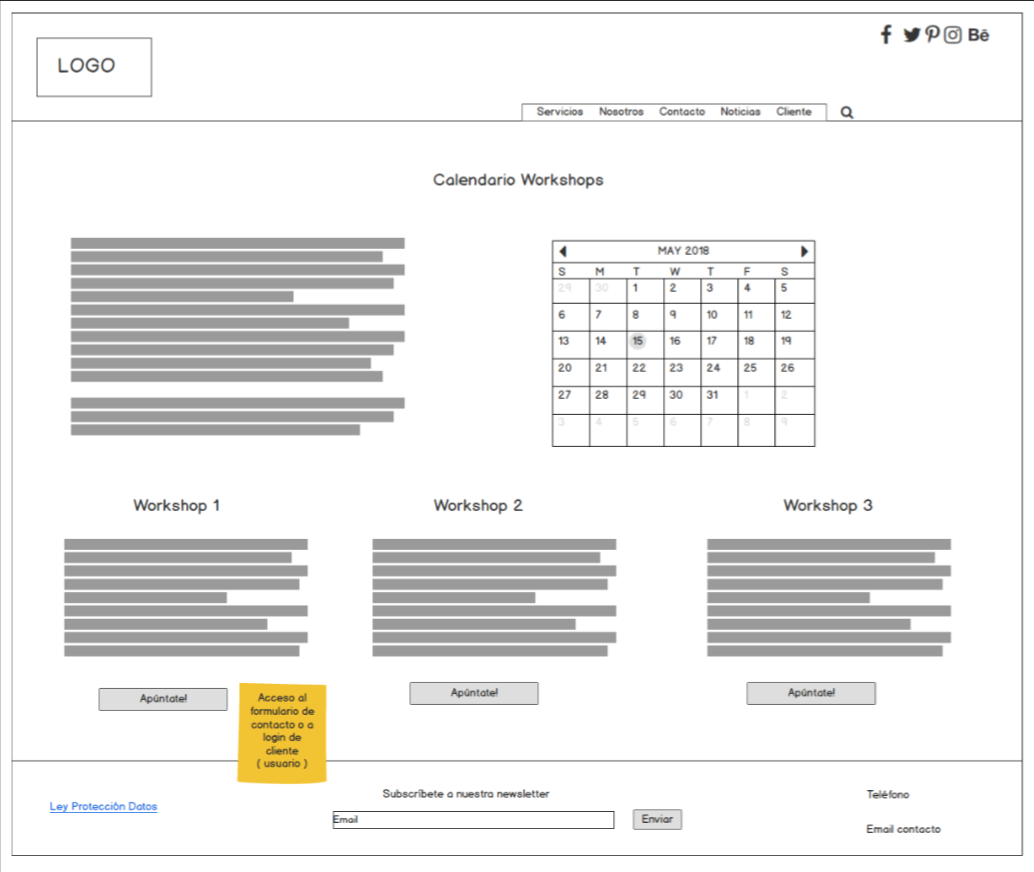Select May 22 in the calendar
1034x872 pixels.
(645, 373)
